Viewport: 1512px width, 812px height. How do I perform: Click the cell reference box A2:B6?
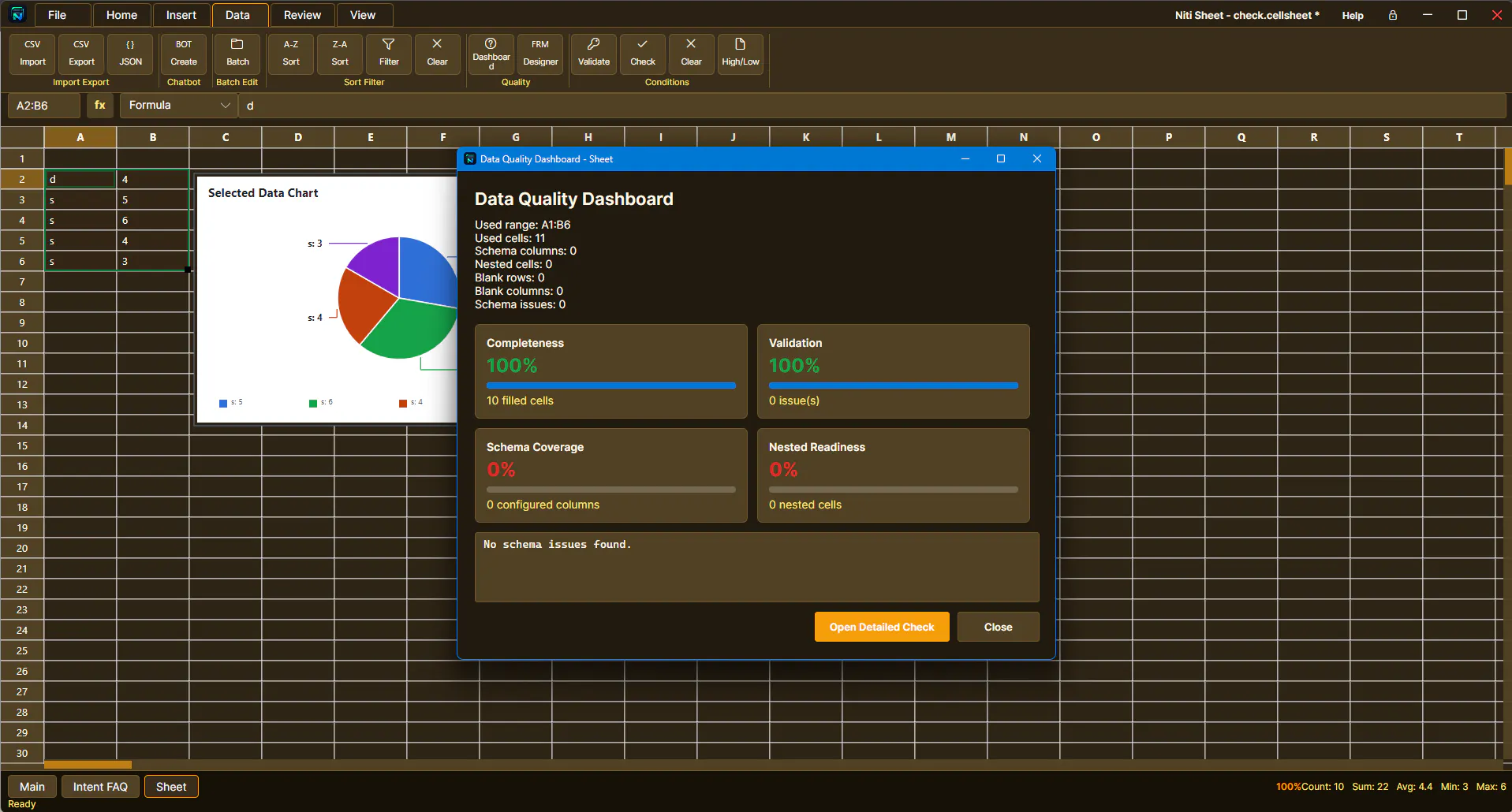44,105
